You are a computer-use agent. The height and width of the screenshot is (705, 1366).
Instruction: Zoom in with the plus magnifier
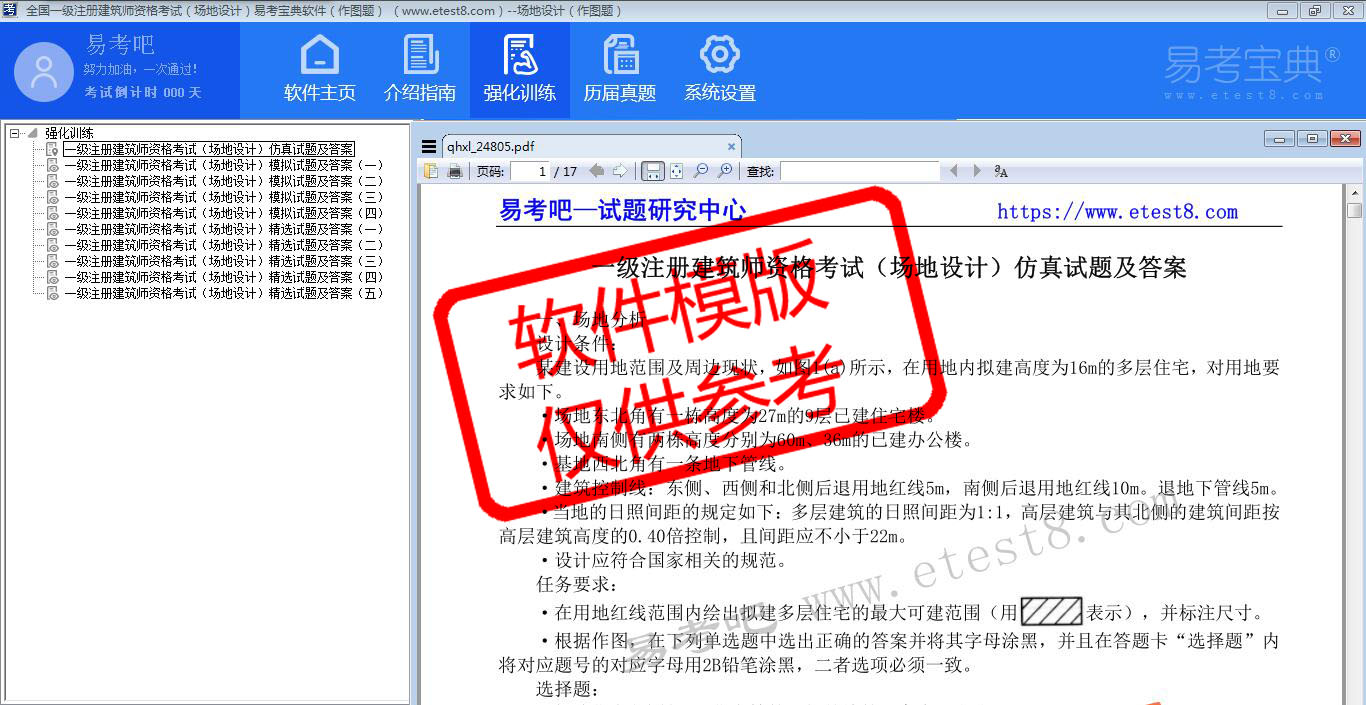(x=725, y=171)
